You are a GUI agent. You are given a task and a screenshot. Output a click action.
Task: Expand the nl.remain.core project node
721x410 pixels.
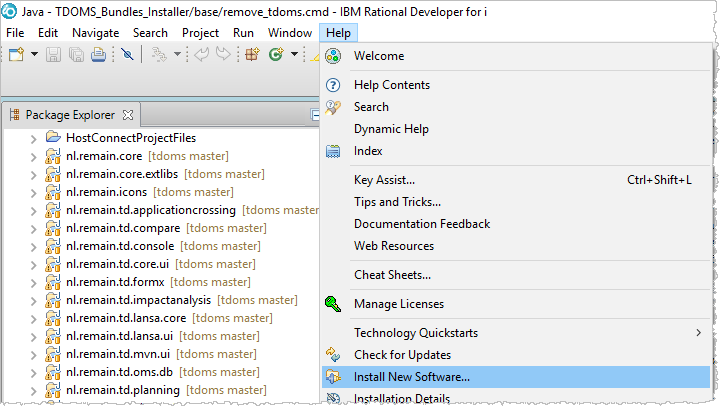33,156
